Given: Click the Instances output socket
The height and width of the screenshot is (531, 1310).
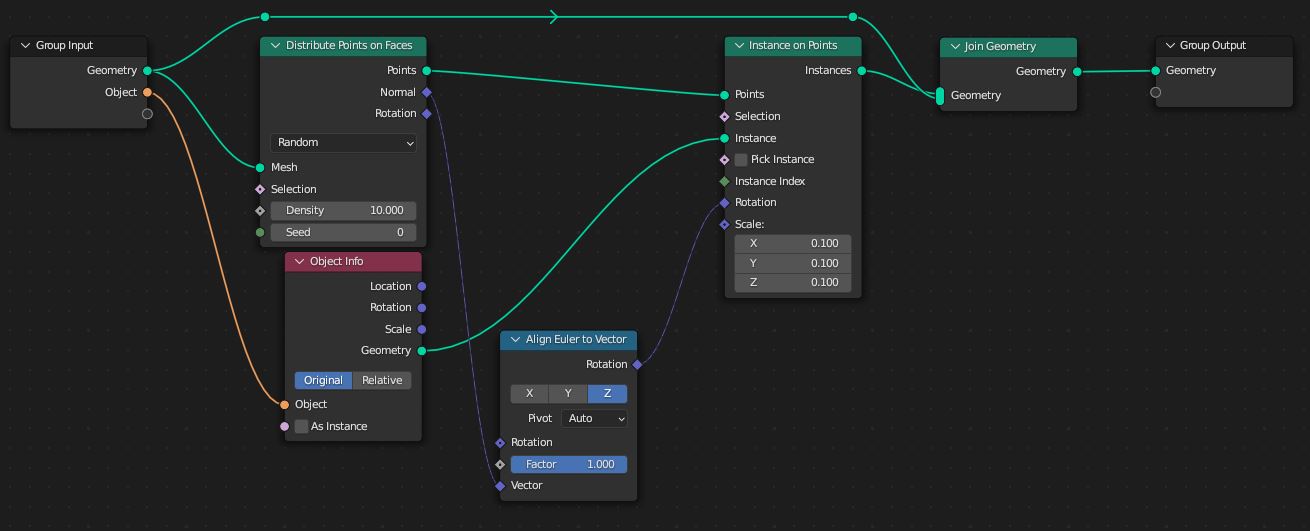Looking at the screenshot, I should coord(862,71).
